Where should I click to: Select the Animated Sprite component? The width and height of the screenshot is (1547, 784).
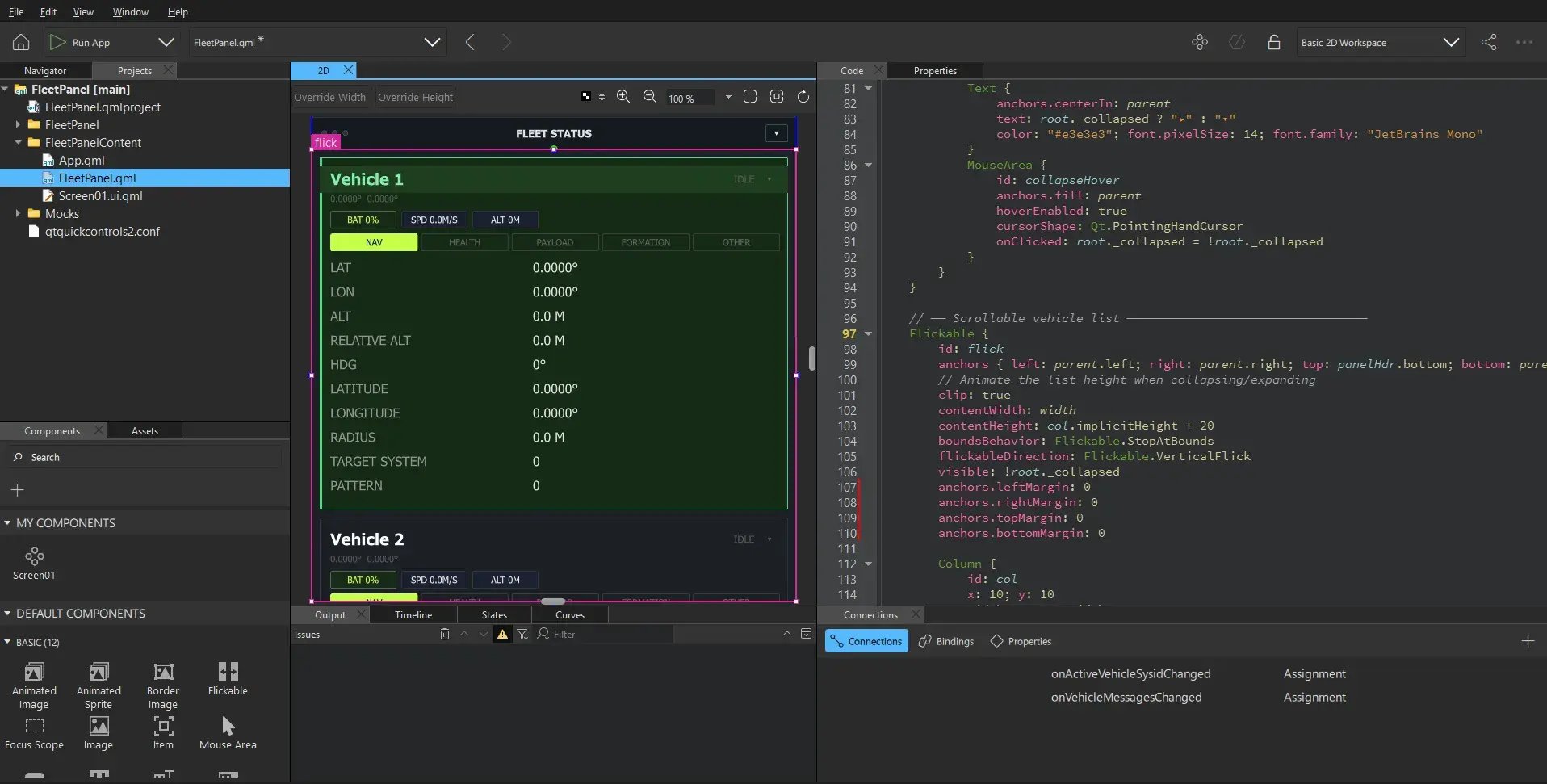pos(99,685)
